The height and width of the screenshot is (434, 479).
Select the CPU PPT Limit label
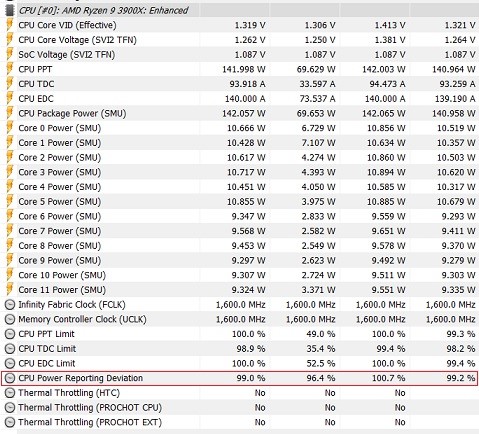click(x=46, y=334)
